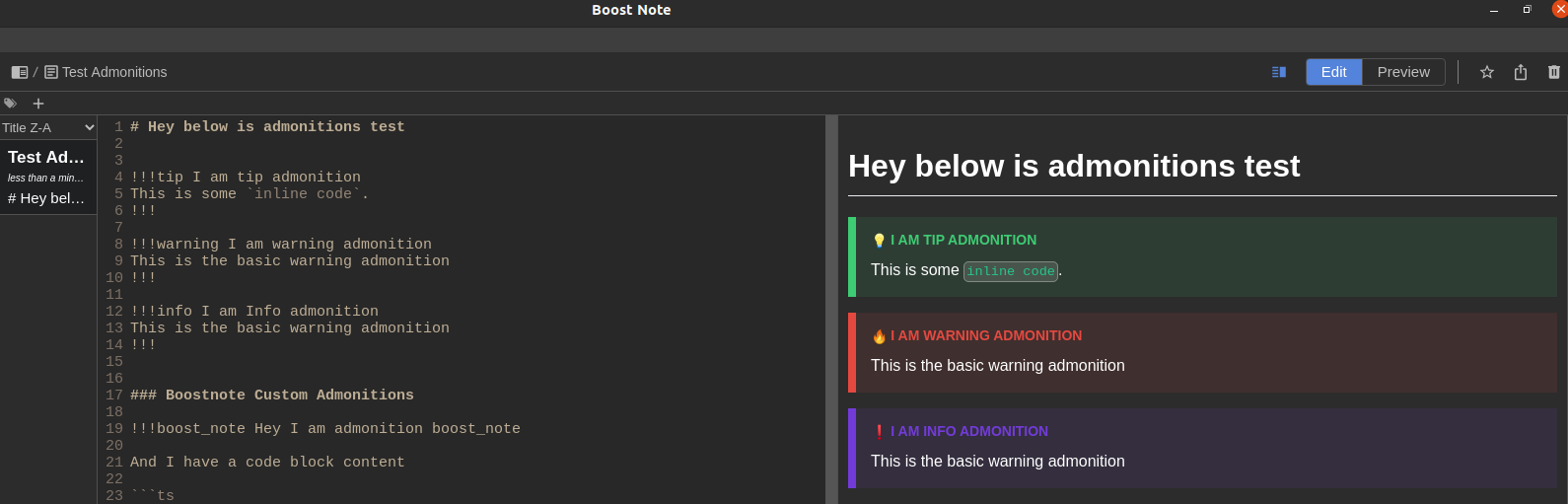Click editor line '!!!boost_note Hey I am admonition boost_note'

pyautogui.click(x=325, y=429)
